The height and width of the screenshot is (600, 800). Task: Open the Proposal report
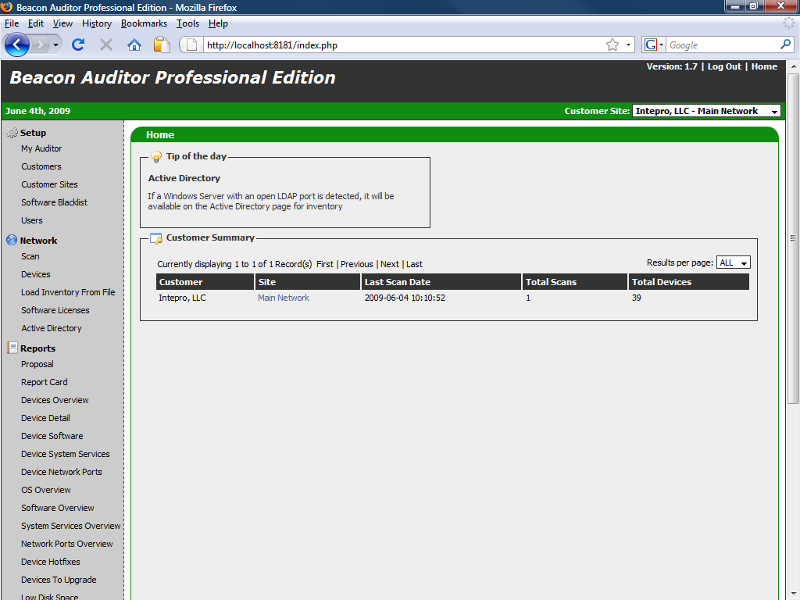point(37,364)
